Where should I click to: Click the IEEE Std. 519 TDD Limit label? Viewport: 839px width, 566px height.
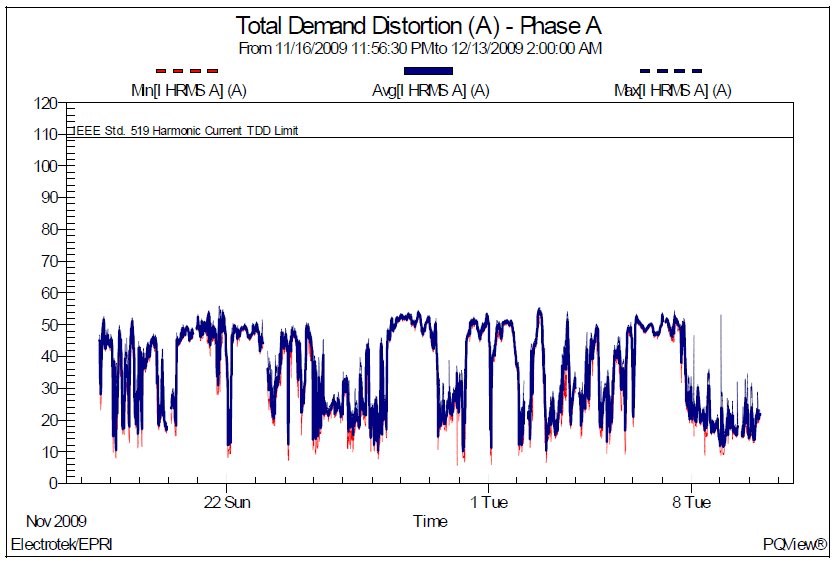coord(185,130)
